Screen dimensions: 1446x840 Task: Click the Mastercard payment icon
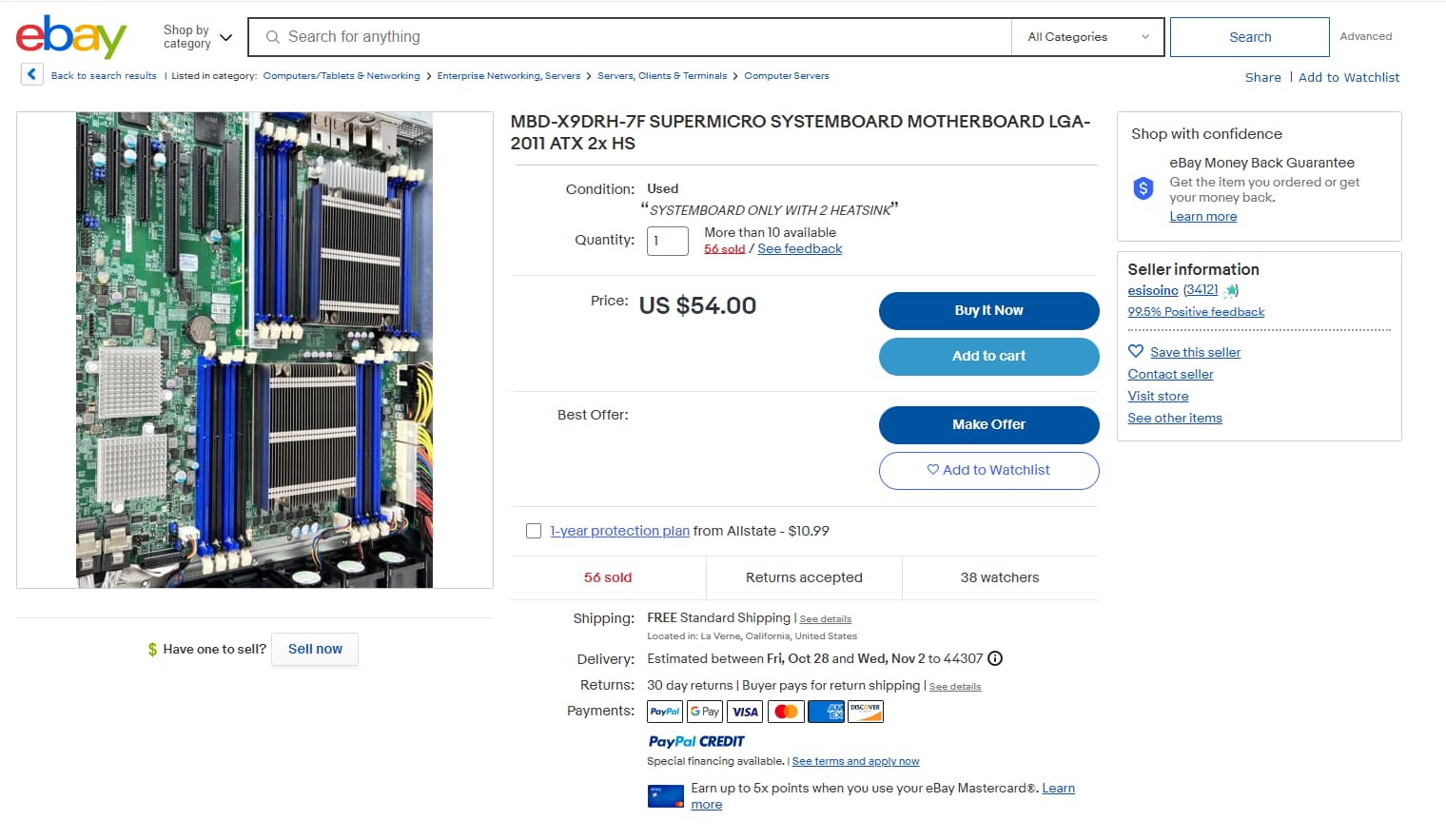point(786,712)
